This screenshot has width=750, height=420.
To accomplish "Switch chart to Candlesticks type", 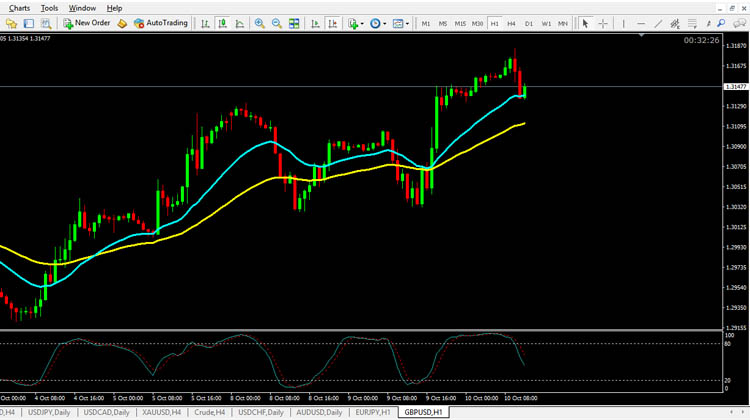I will pyautogui.click(x=222, y=23).
